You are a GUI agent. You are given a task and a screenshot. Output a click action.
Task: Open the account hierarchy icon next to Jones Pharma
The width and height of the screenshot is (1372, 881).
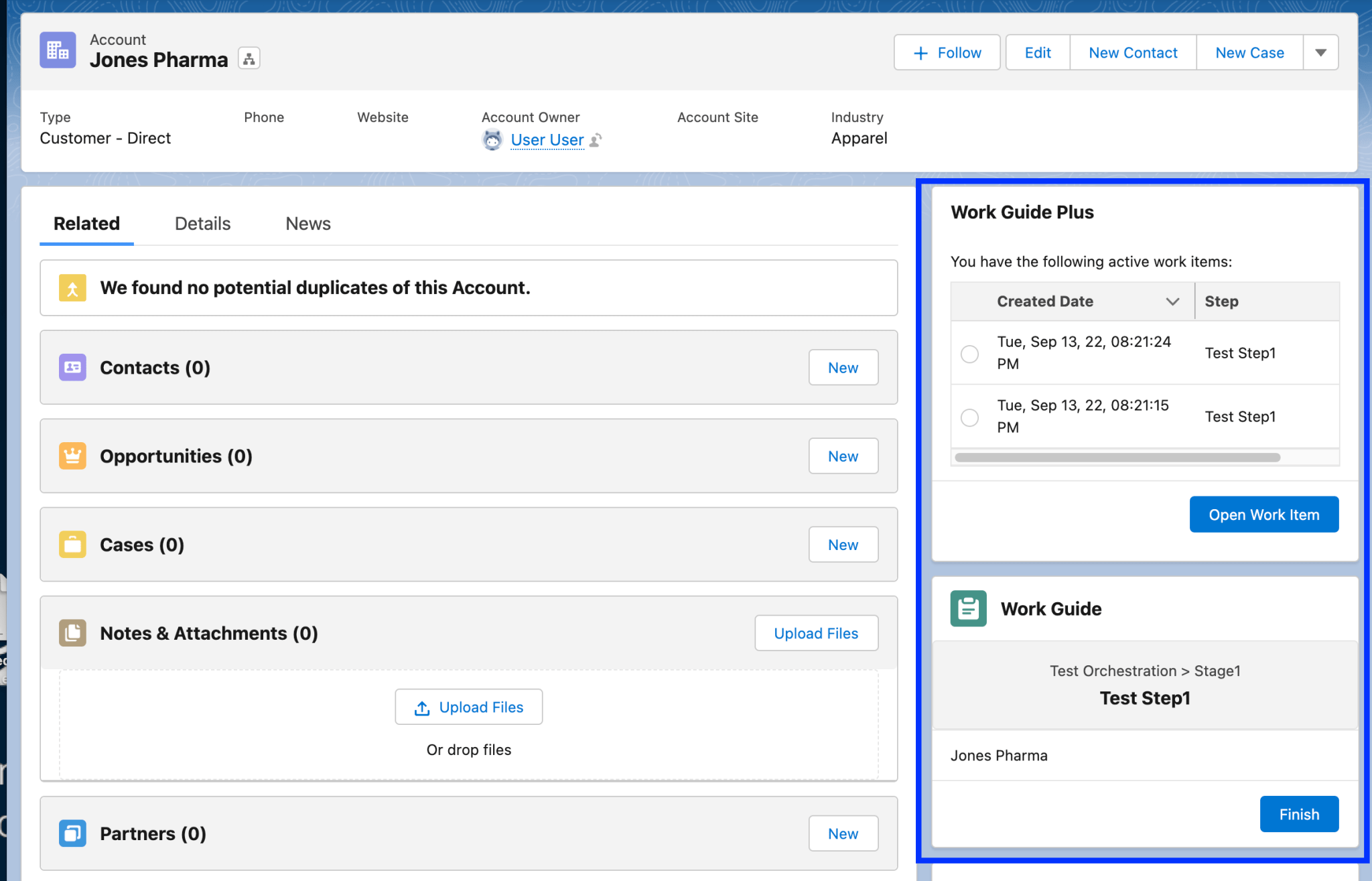coord(249,58)
